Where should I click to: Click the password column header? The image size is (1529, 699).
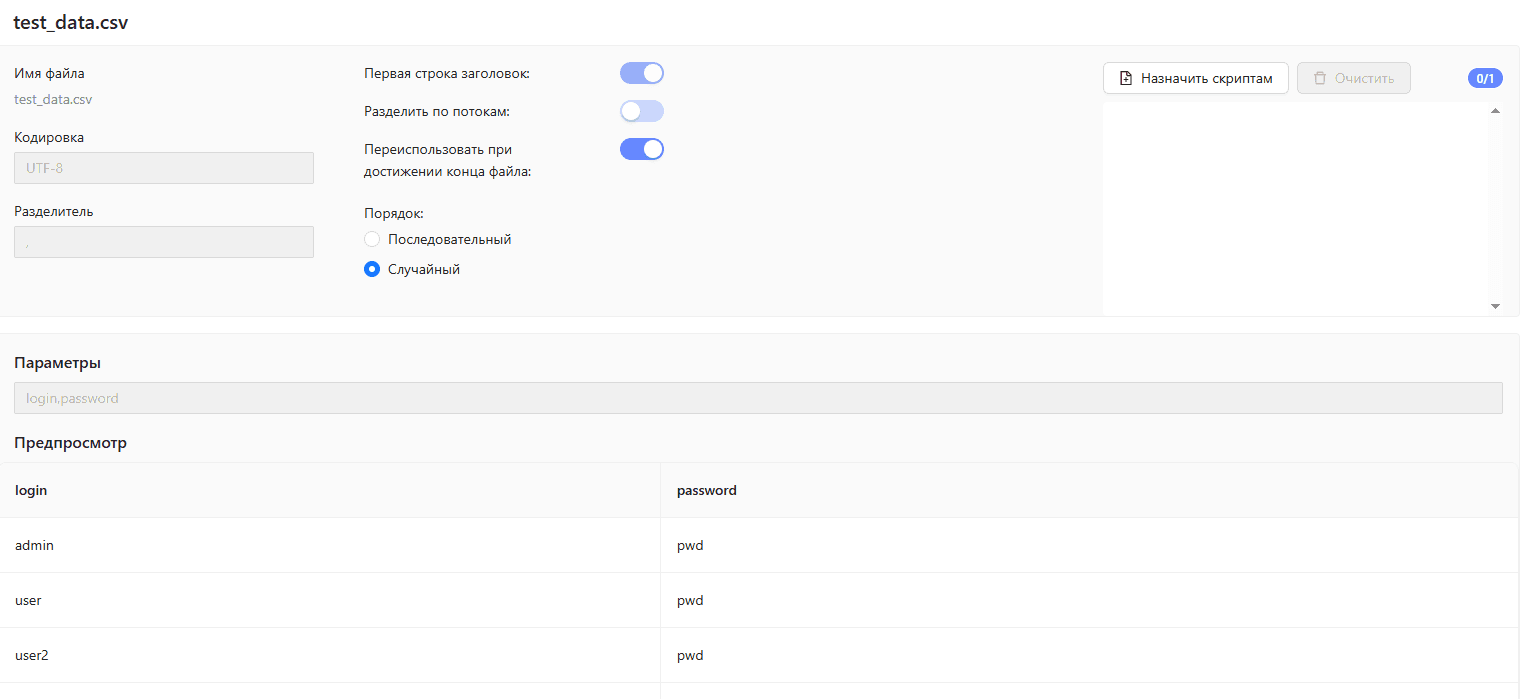1090,490
